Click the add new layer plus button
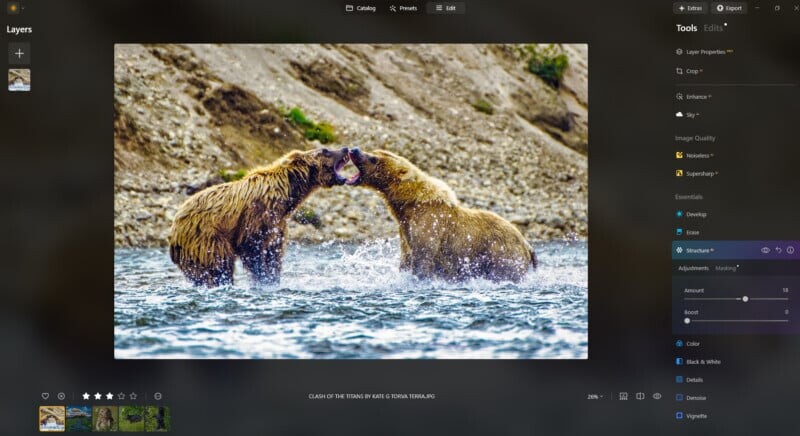Image resolution: width=800 pixels, height=436 pixels. 19,53
